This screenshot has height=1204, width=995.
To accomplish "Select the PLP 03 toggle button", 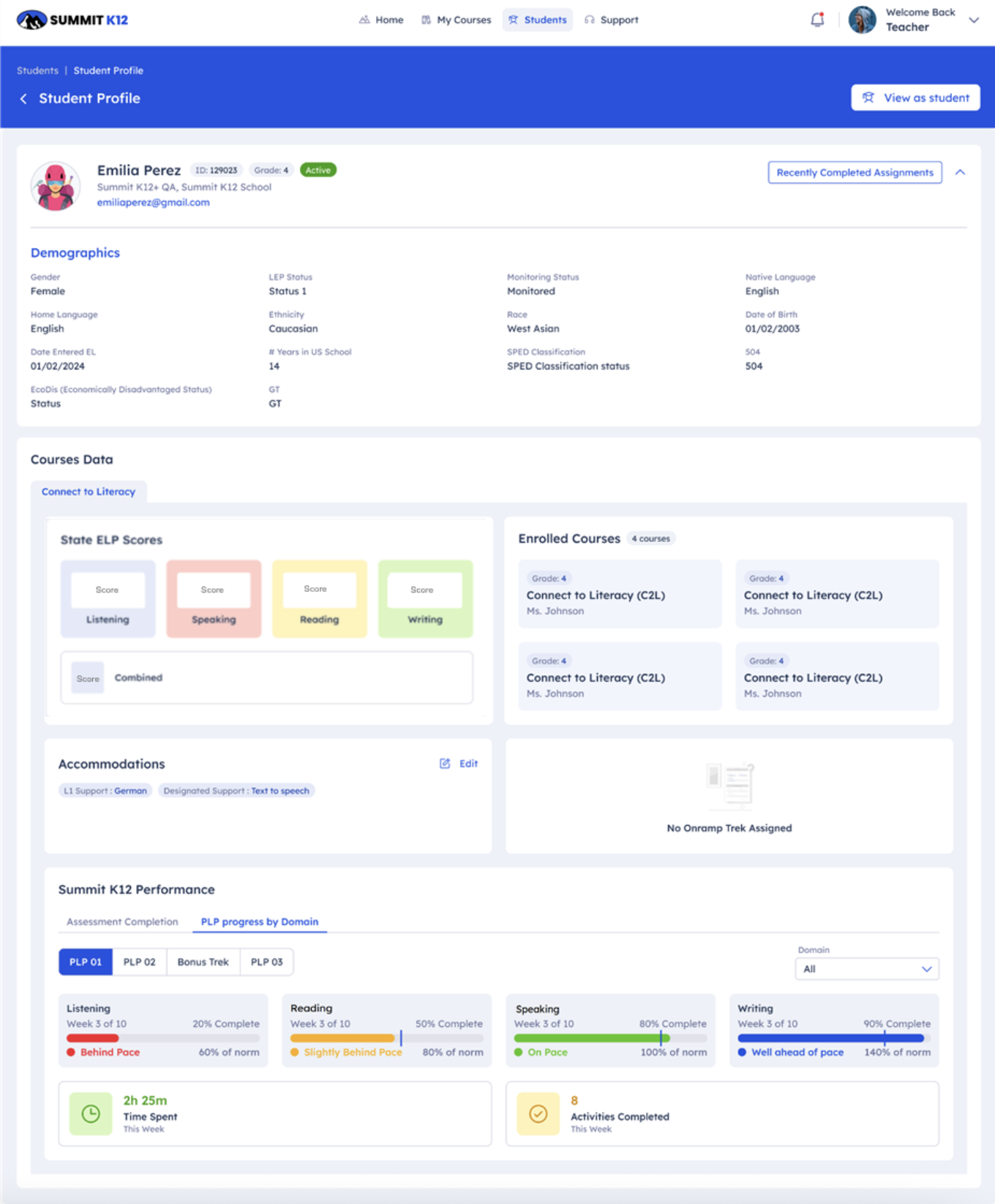I will click(x=266, y=962).
